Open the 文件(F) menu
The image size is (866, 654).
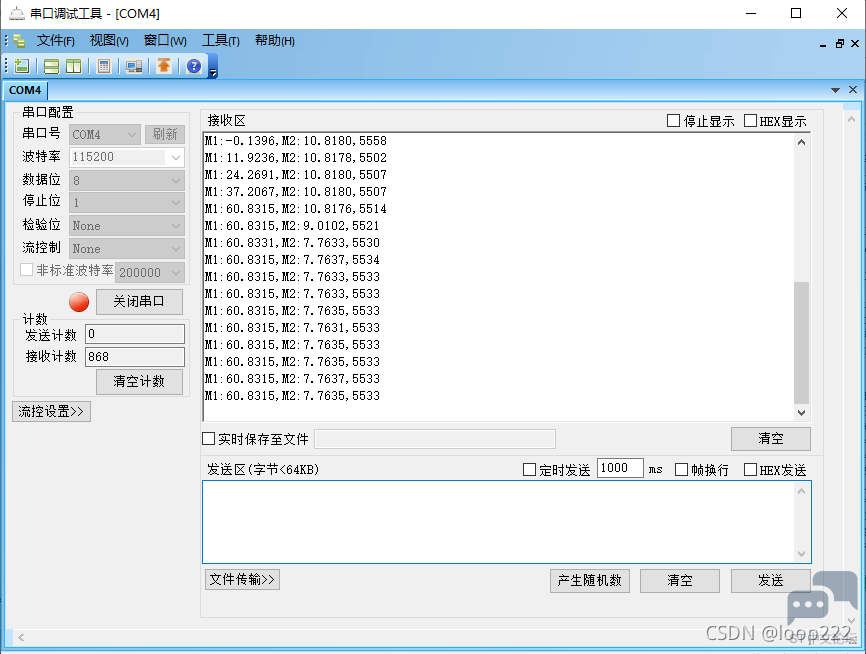55,41
